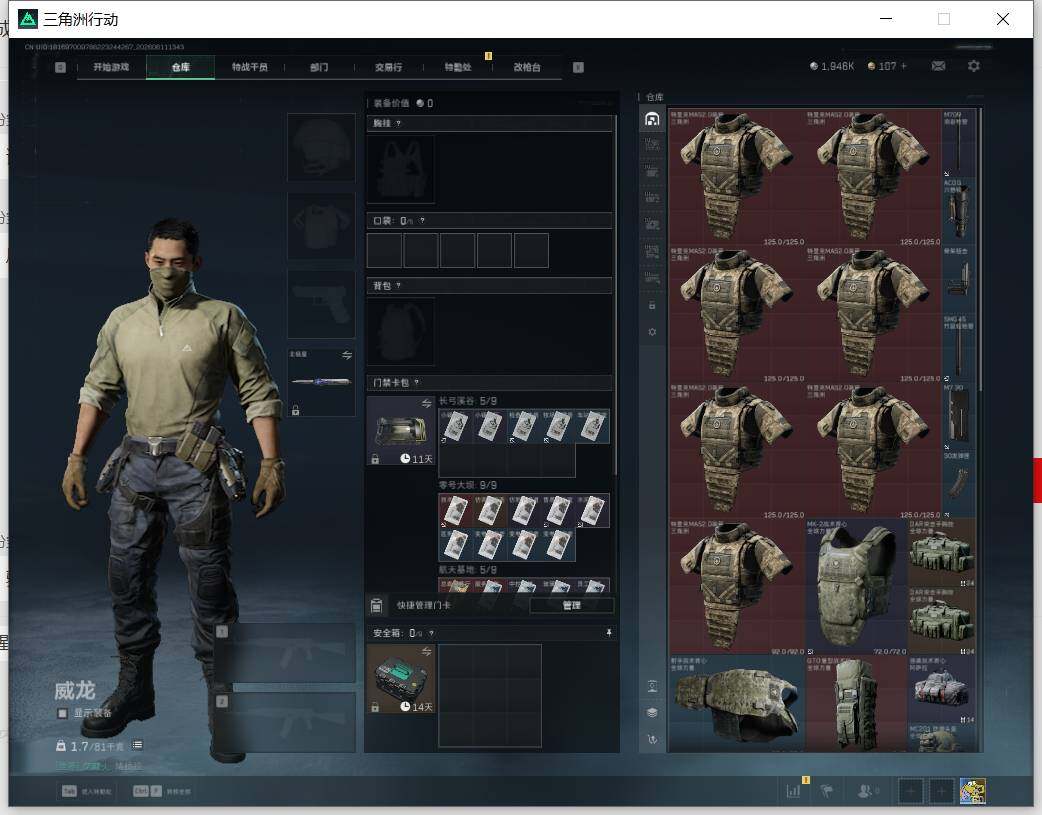Select the empty backpack slot
This screenshot has height=815, width=1042.
(401, 331)
